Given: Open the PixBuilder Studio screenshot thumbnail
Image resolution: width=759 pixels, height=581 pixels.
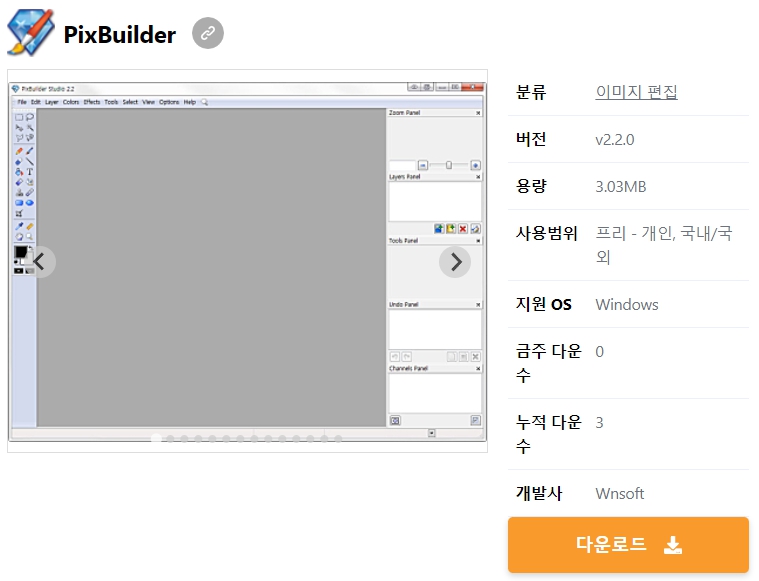Looking at the screenshot, I should point(247,261).
